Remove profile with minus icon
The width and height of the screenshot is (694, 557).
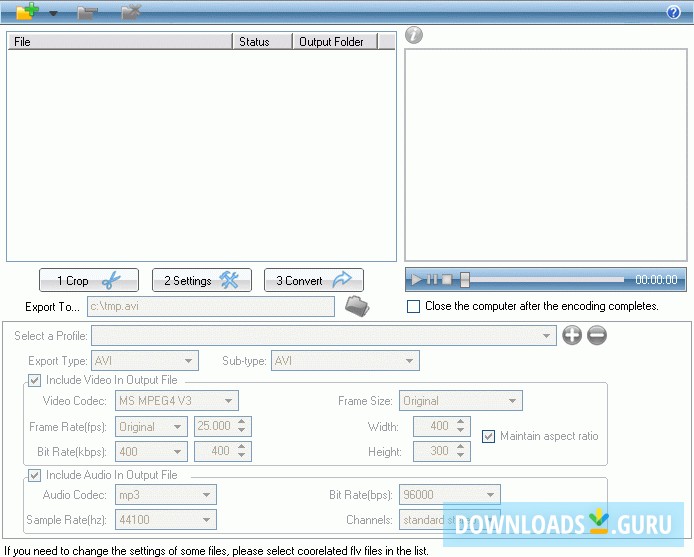[x=597, y=335]
